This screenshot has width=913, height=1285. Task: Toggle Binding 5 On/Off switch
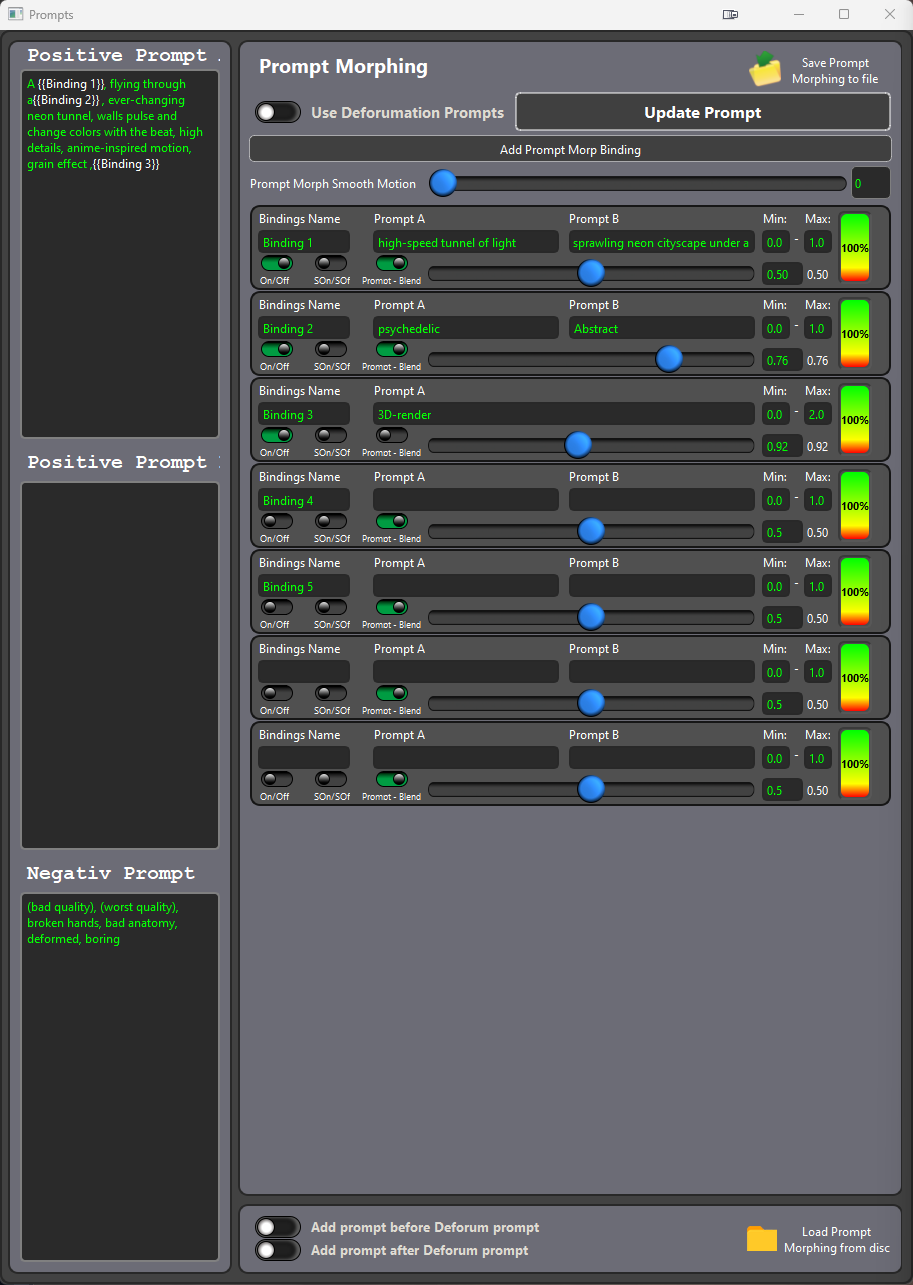tap(277, 607)
